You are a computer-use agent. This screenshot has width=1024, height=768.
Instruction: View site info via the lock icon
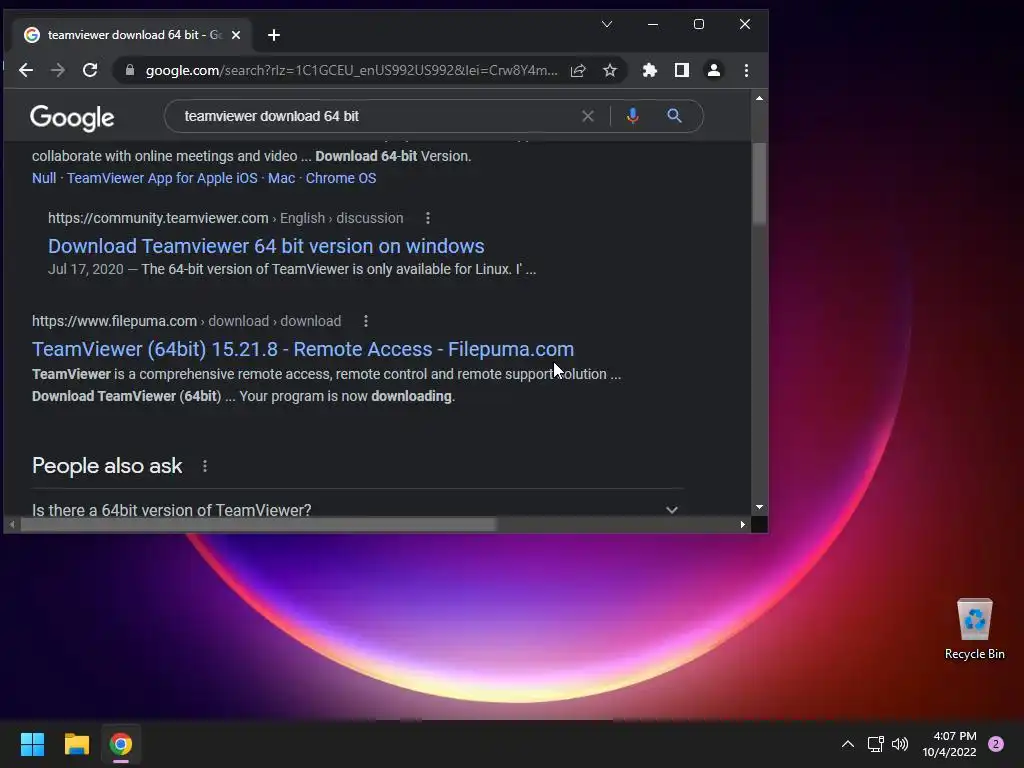click(x=130, y=71)
